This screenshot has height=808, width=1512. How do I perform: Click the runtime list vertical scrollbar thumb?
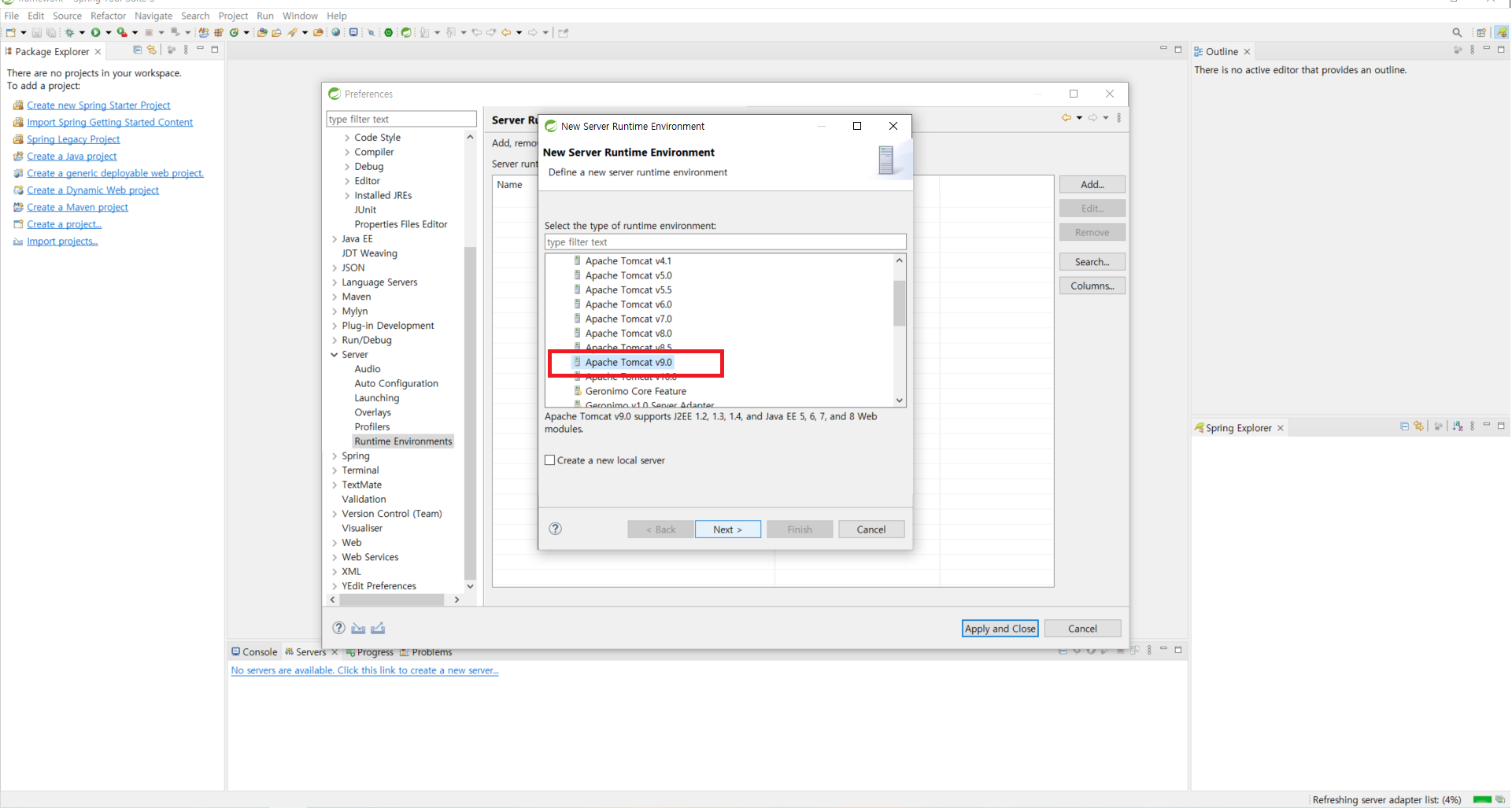900,303
